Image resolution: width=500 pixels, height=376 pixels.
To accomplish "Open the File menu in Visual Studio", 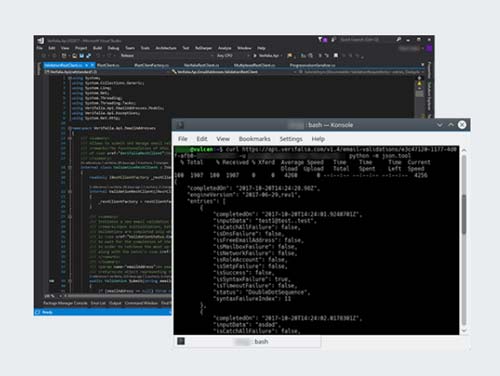I will [x=40, y=48].
